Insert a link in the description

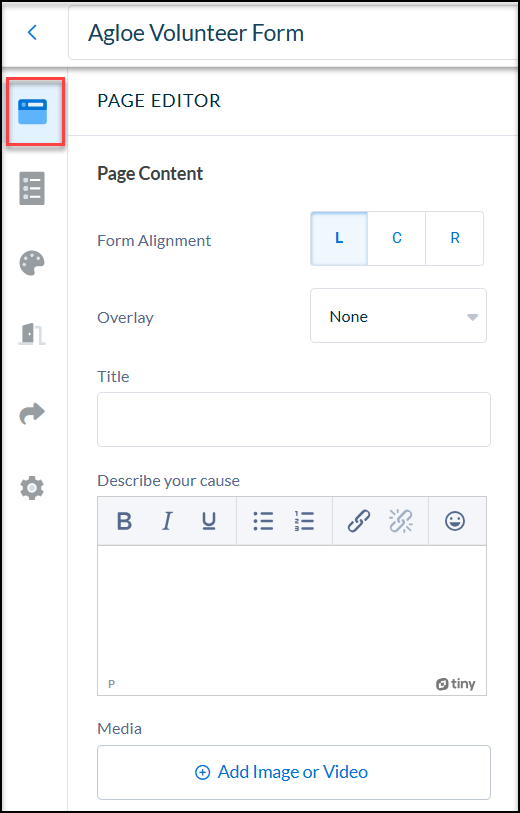coord(359,521)
